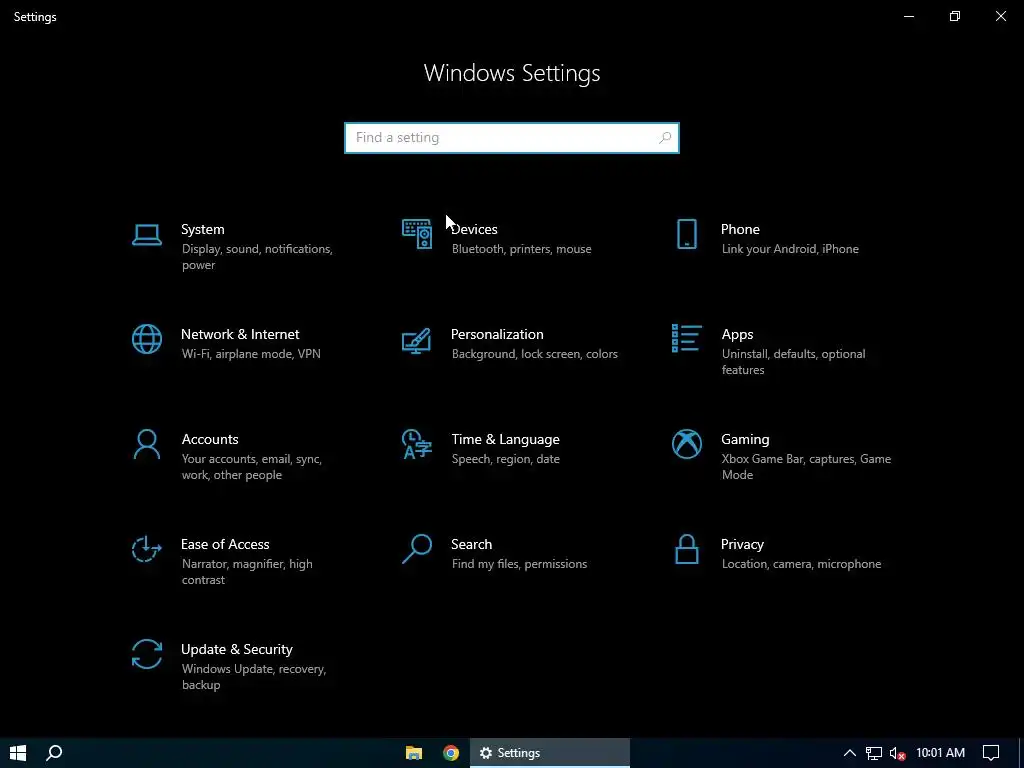Click the magnifier icon in search box
This screenshot has width=1024, height=768.
(665, 138)
